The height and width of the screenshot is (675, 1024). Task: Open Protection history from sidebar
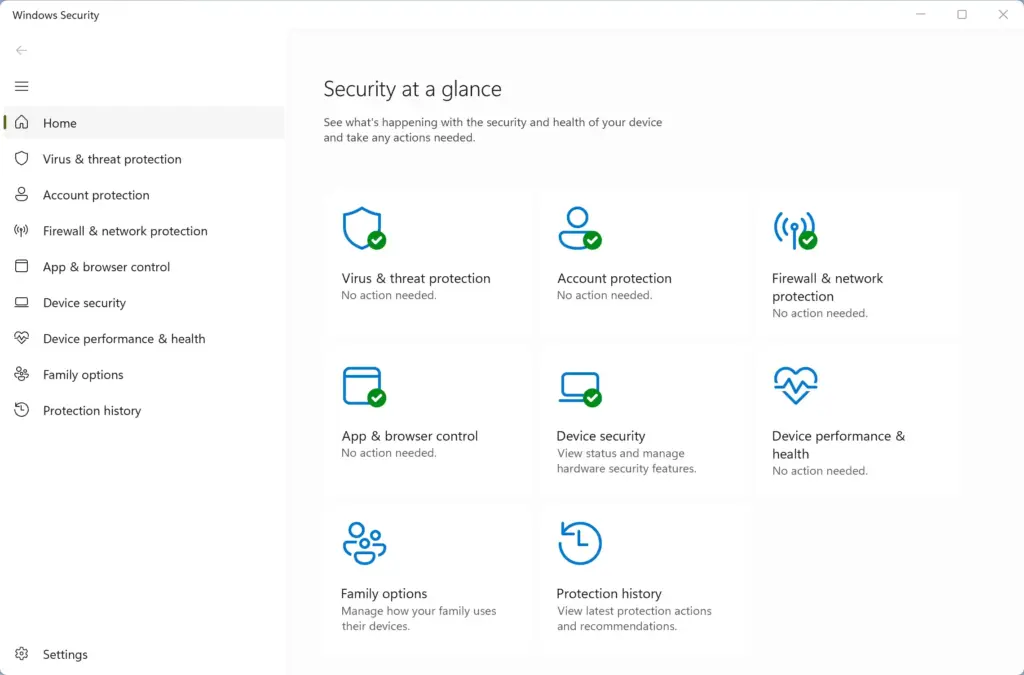coord(144,410)
